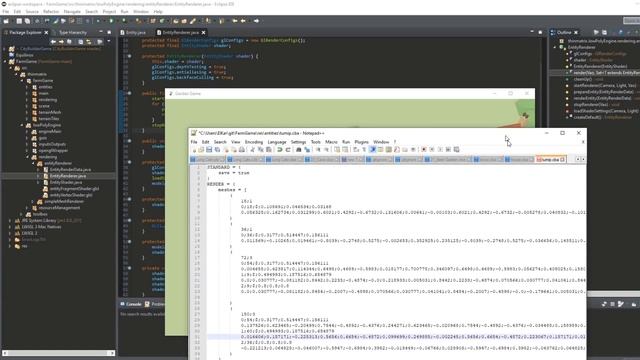Select the openglWrapper package
This screenshot has height=360, width=640.
pos(53,151)
